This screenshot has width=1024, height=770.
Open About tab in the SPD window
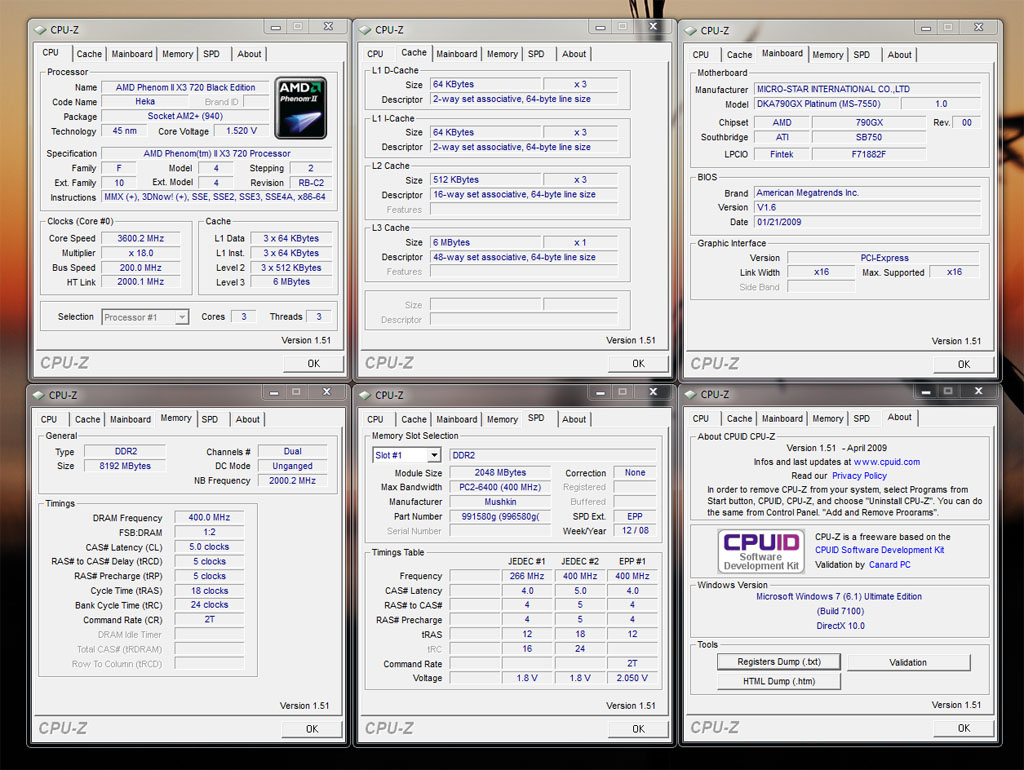tap(574, 419)
